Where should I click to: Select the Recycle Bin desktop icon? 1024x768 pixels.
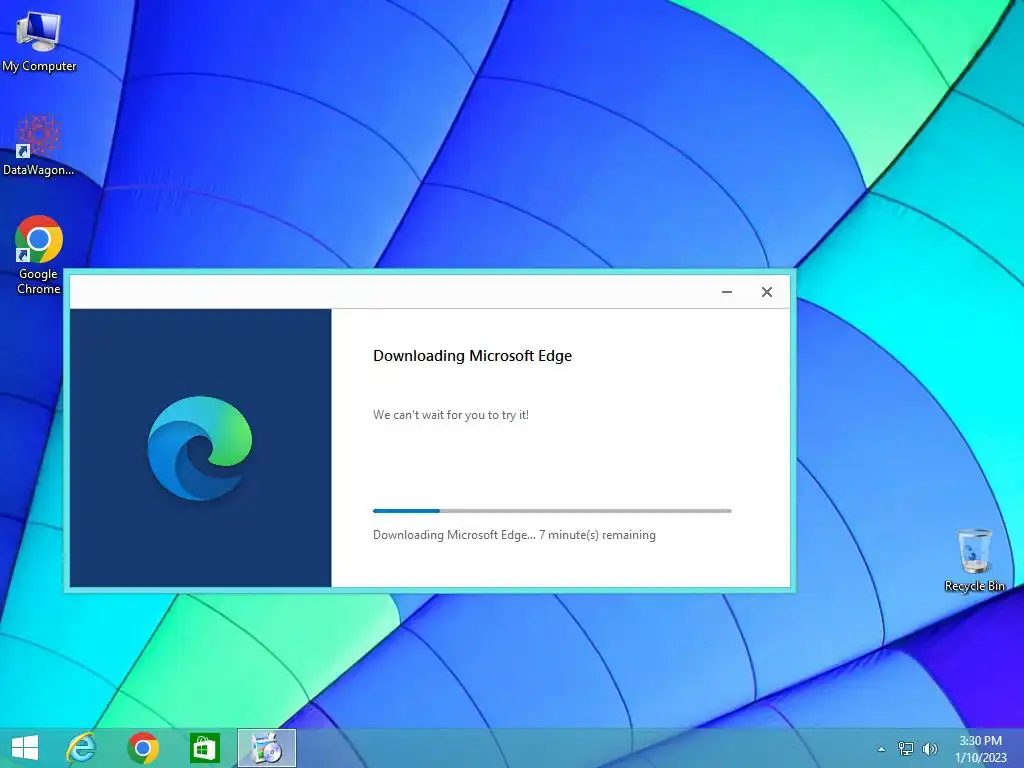[974, 560]
